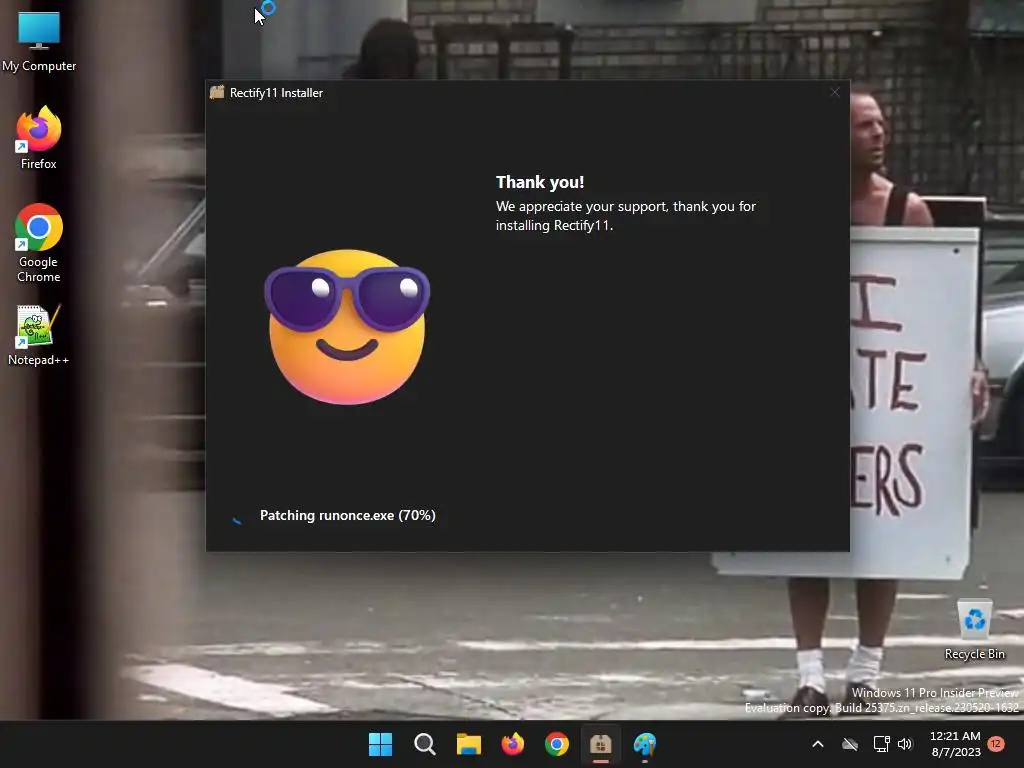The height and width of the screenshot is (768, 1024).
Task: Select the Firefox desktop shortcut
Action: [39, 138]
